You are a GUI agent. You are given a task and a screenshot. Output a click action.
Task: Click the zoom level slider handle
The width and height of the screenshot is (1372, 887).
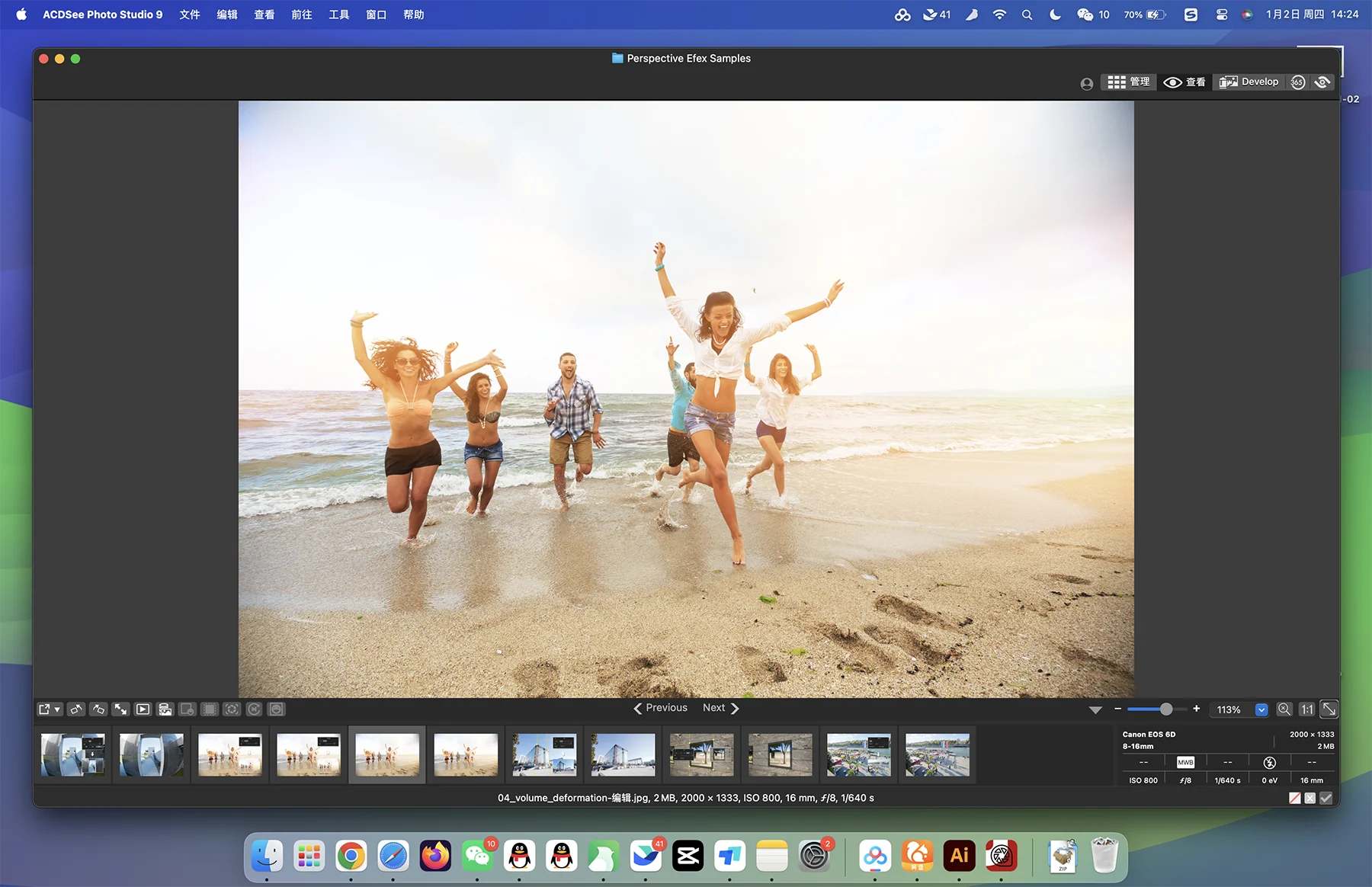coord(1166,709)
